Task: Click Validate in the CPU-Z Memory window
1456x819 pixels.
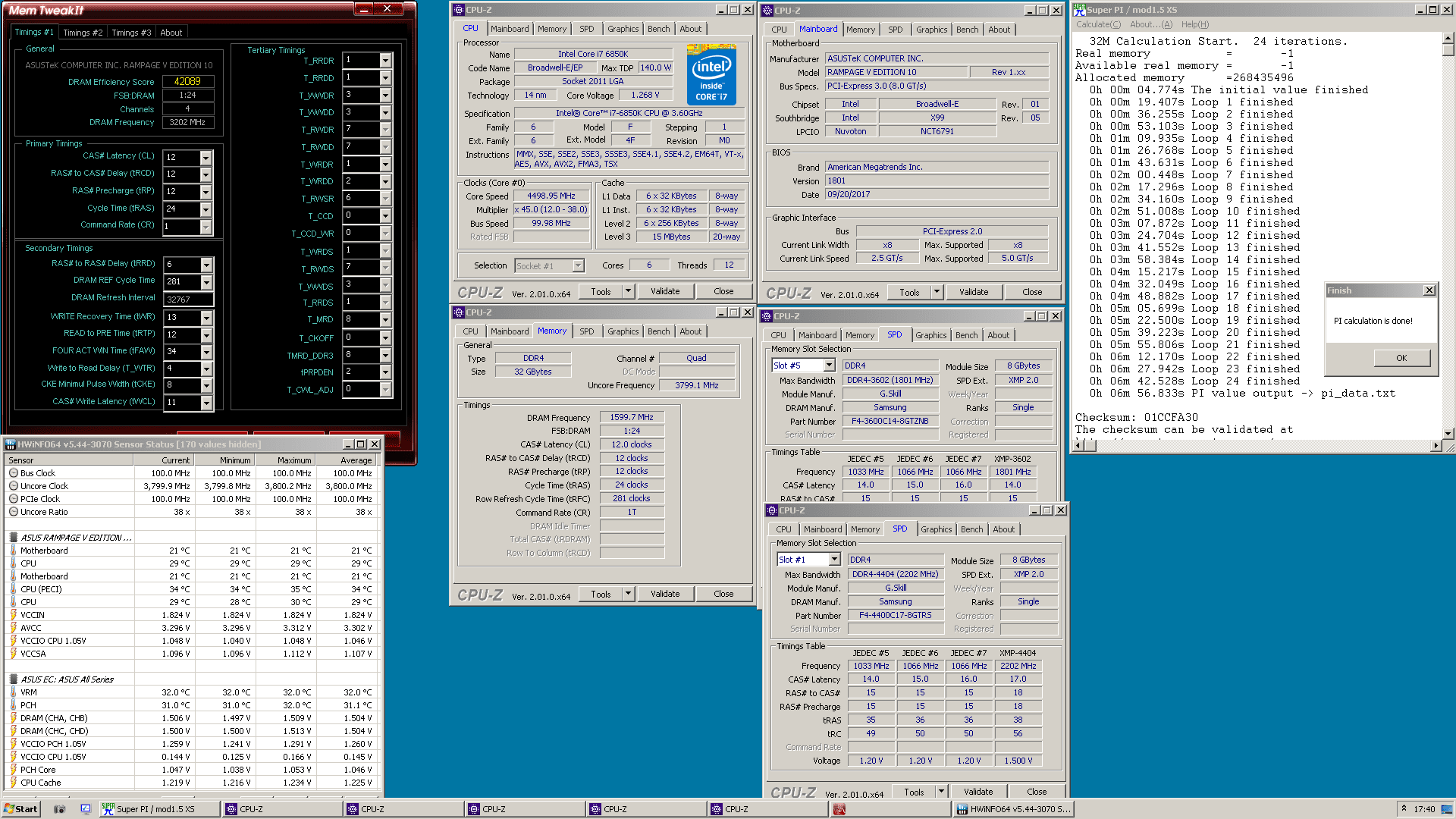Action: pyautogui.click(x=665, y=594)
